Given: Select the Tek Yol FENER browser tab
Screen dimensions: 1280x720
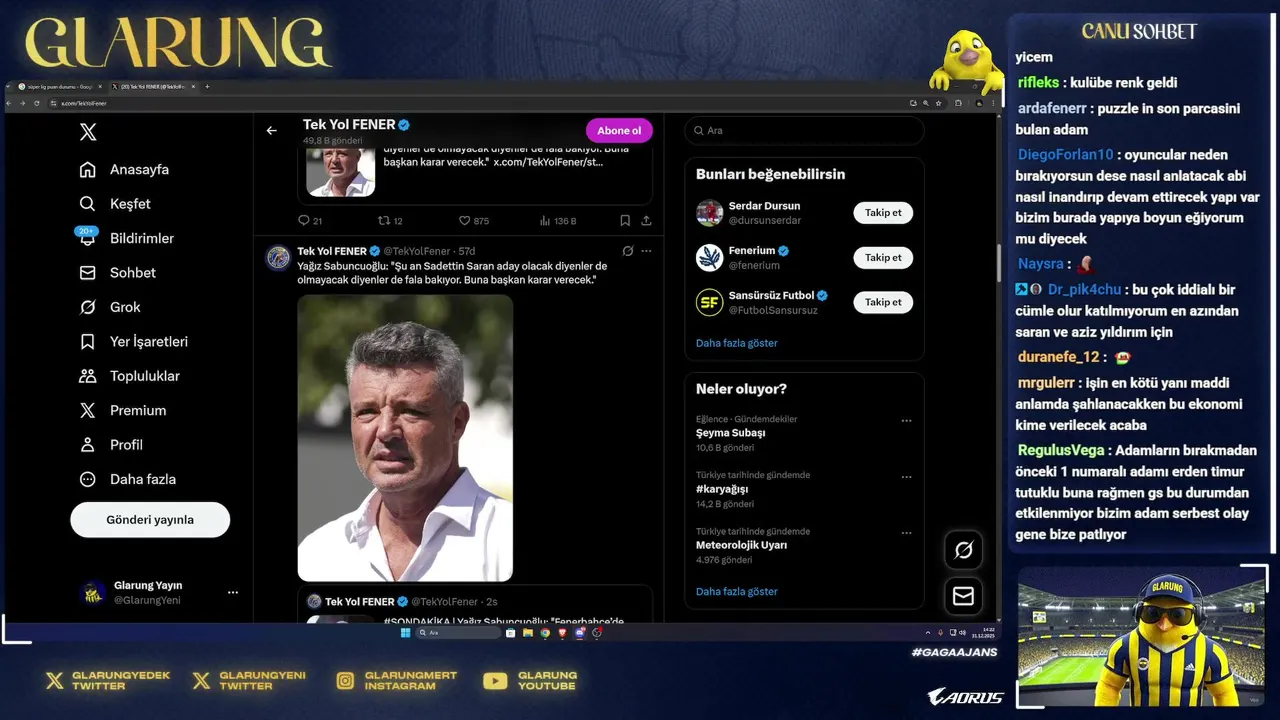Looking at the screenshot, I should tap(153, 87).
